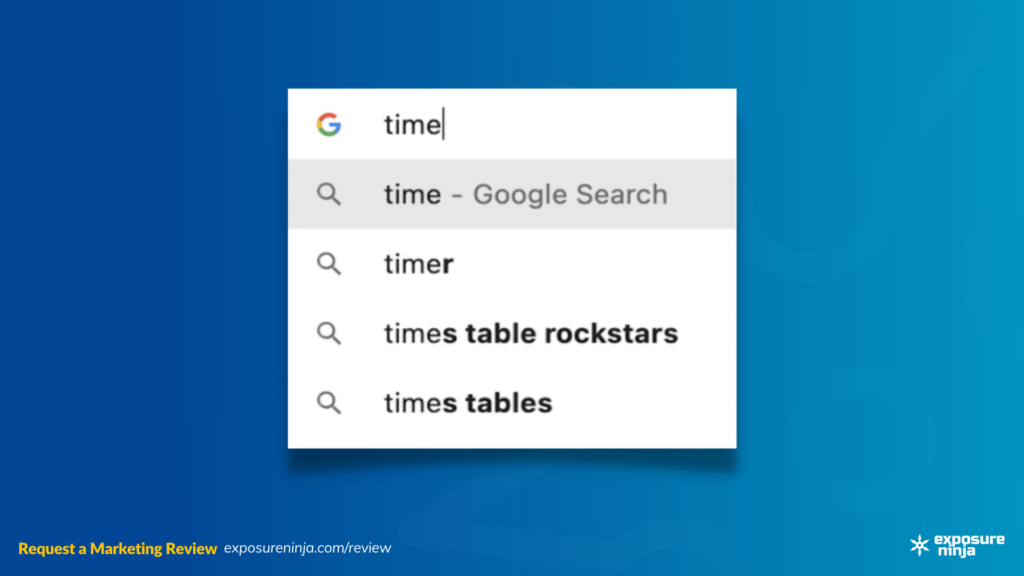
Task: Click the highlighted gray suggestion row
Action: pyautogui.click(x=512, y=194)
